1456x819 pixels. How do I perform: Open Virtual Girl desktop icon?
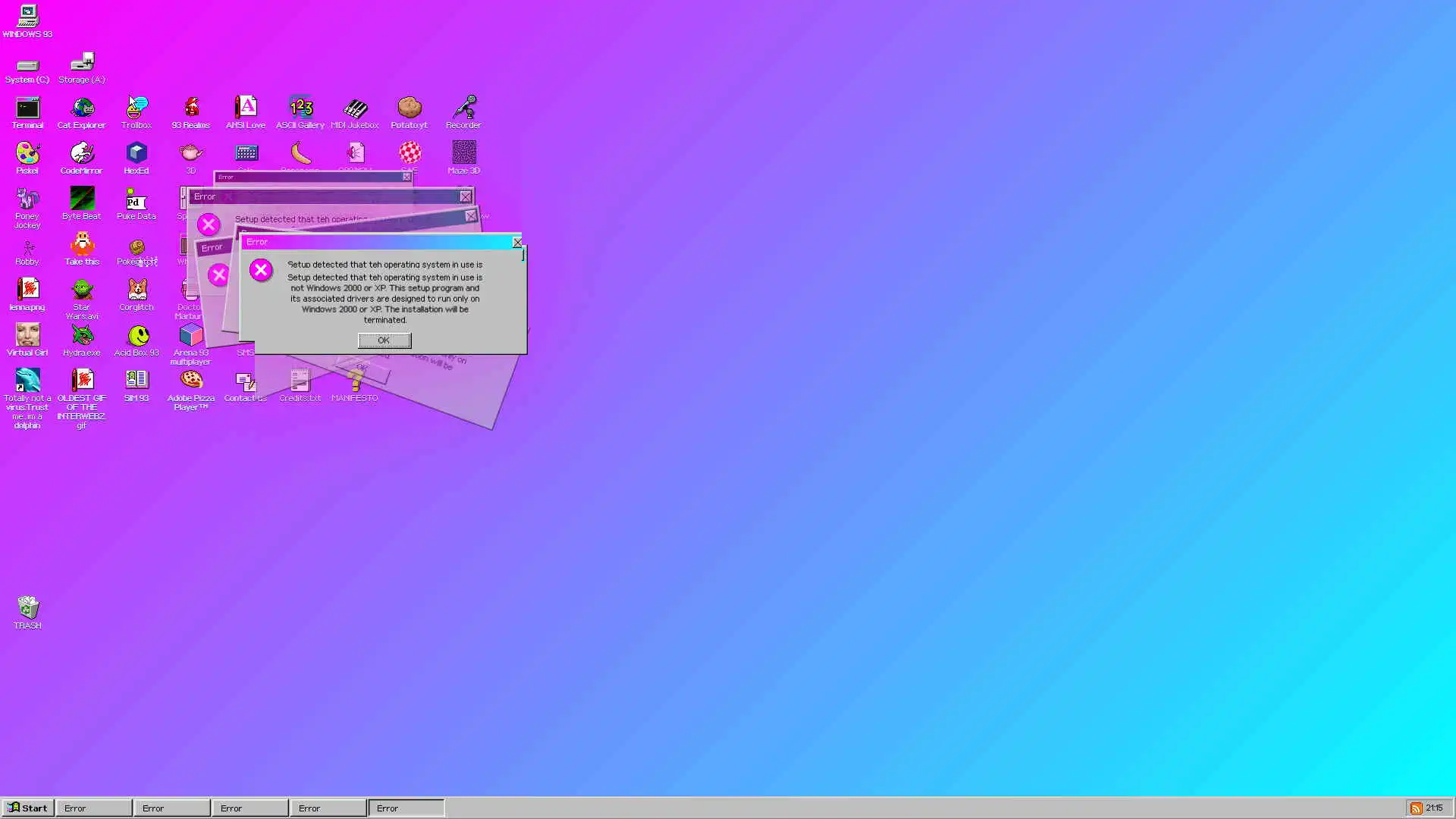[x=27, y=336]
